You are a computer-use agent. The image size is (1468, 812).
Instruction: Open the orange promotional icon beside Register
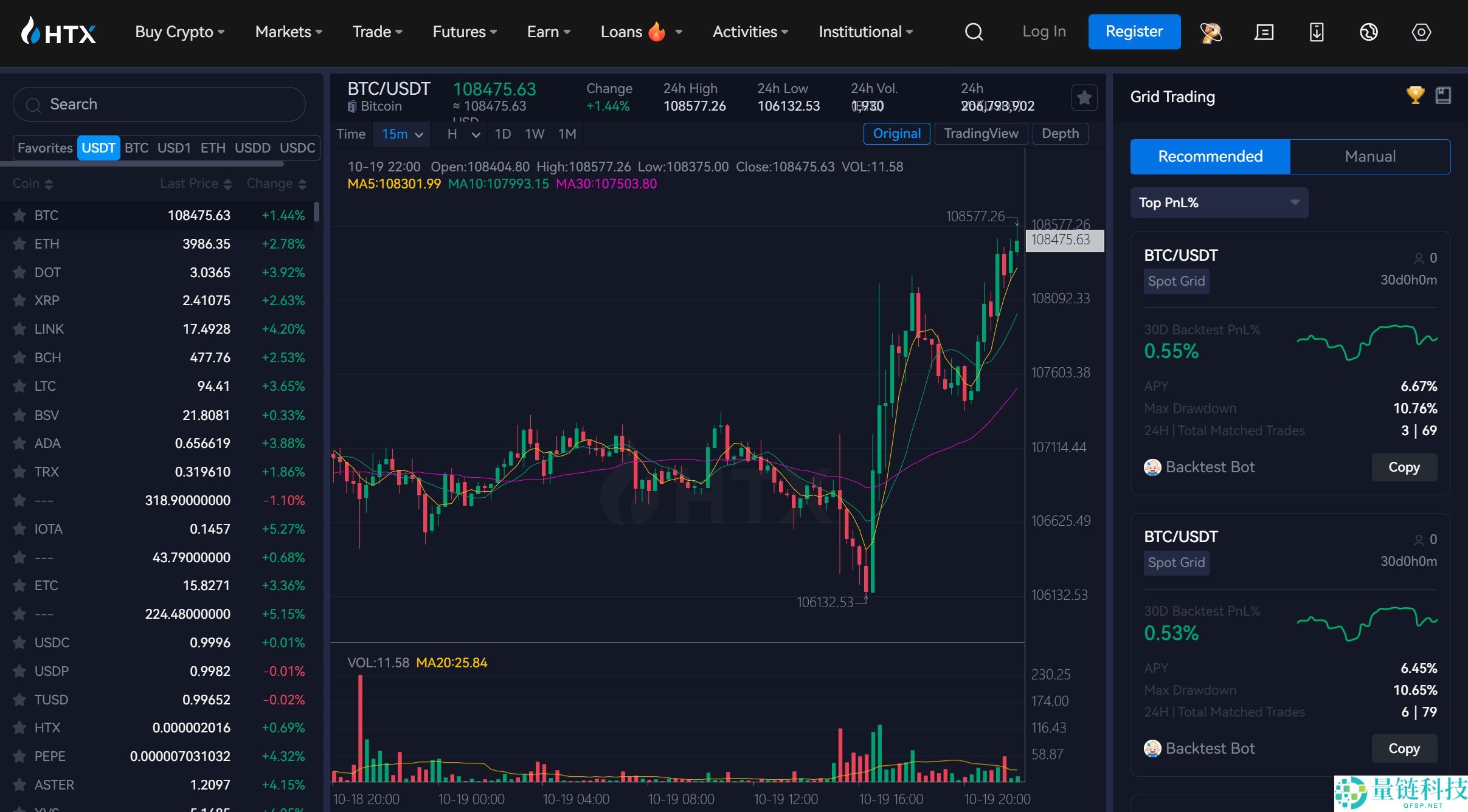(1210, 32)
